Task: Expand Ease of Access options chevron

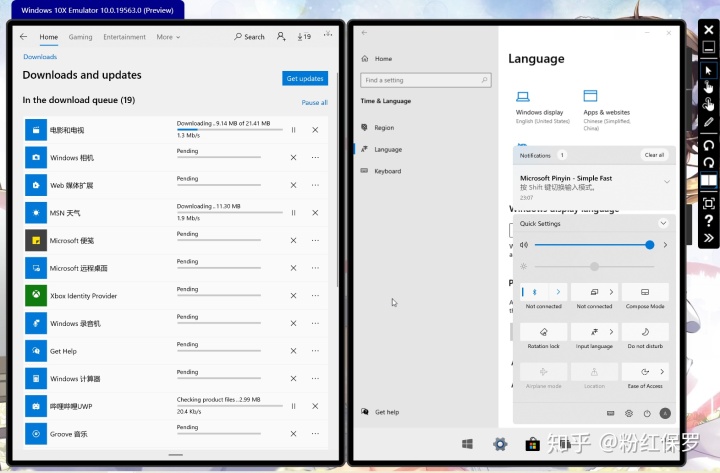Action: tap(662, 372)
